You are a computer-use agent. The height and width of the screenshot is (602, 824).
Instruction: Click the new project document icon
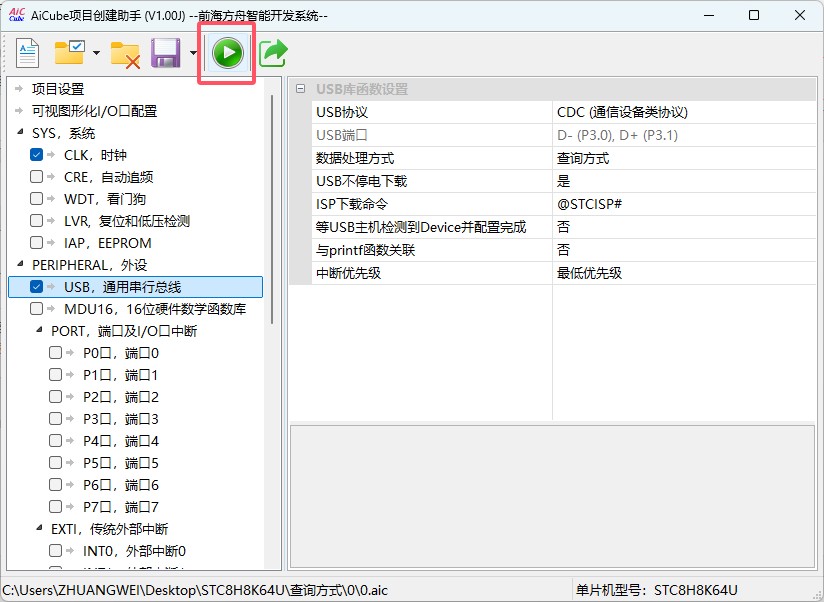tap(27, 53)
